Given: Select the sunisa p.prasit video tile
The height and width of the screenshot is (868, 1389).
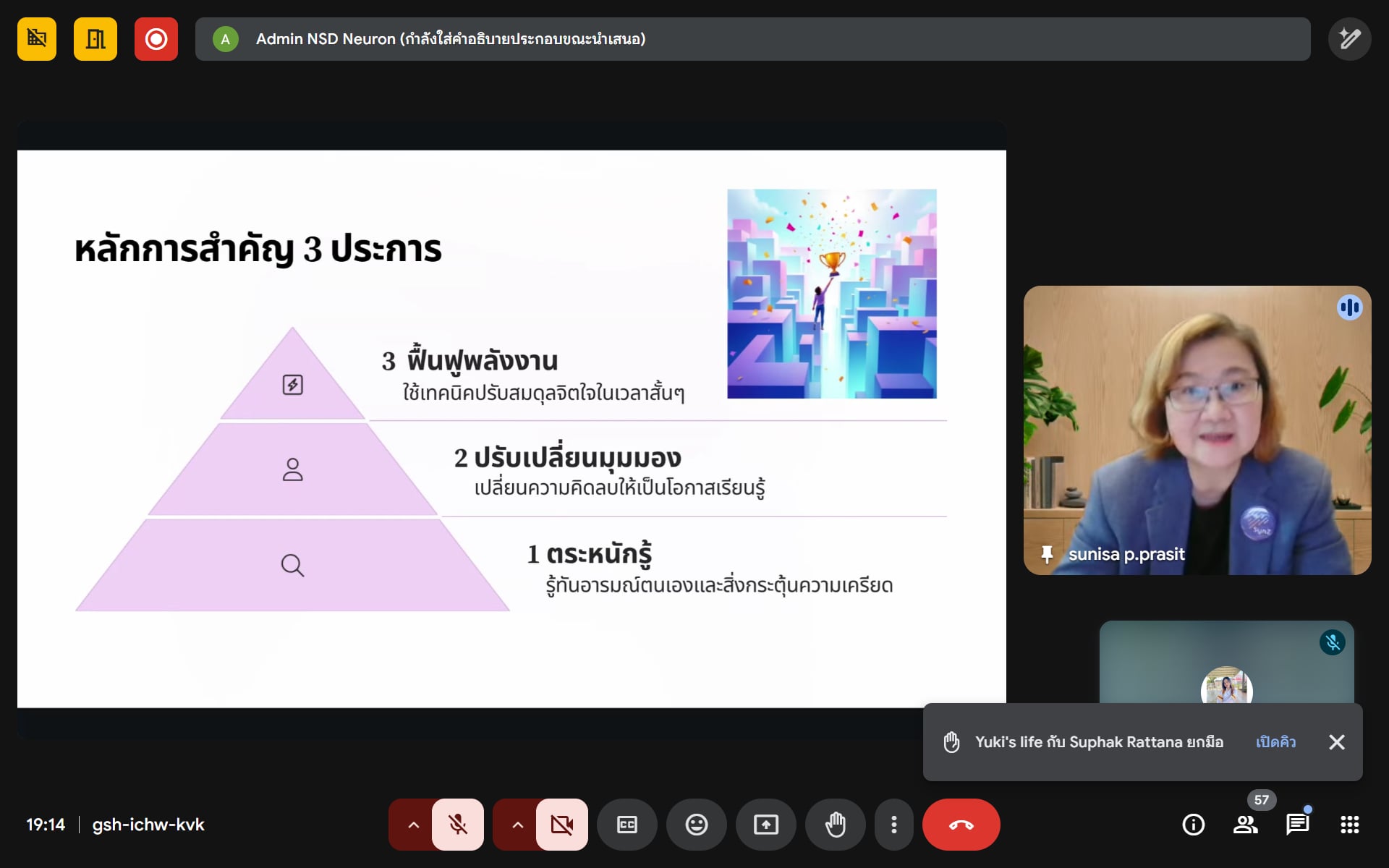Looking at the screenshot, I should (x=1197, y=430).
